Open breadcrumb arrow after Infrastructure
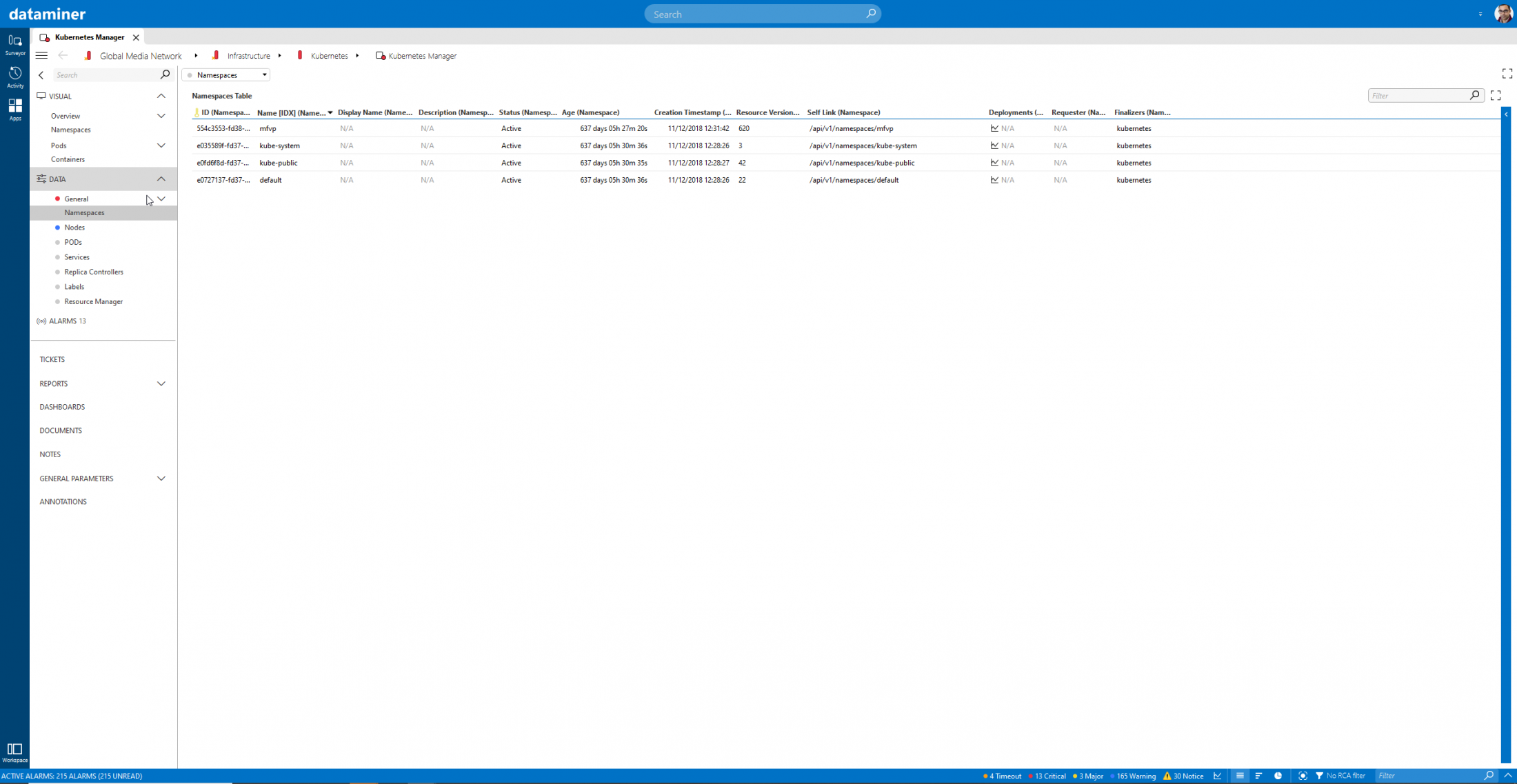Image resolution: width=1517 pixels, height=784 pixels. 279,56
